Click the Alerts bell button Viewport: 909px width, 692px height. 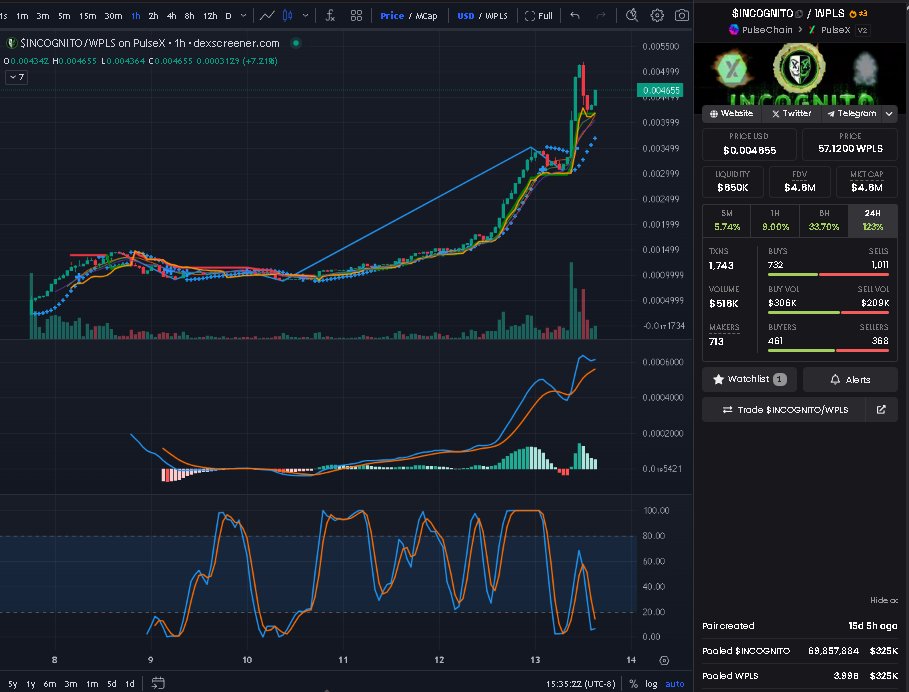tap(850, 380)
